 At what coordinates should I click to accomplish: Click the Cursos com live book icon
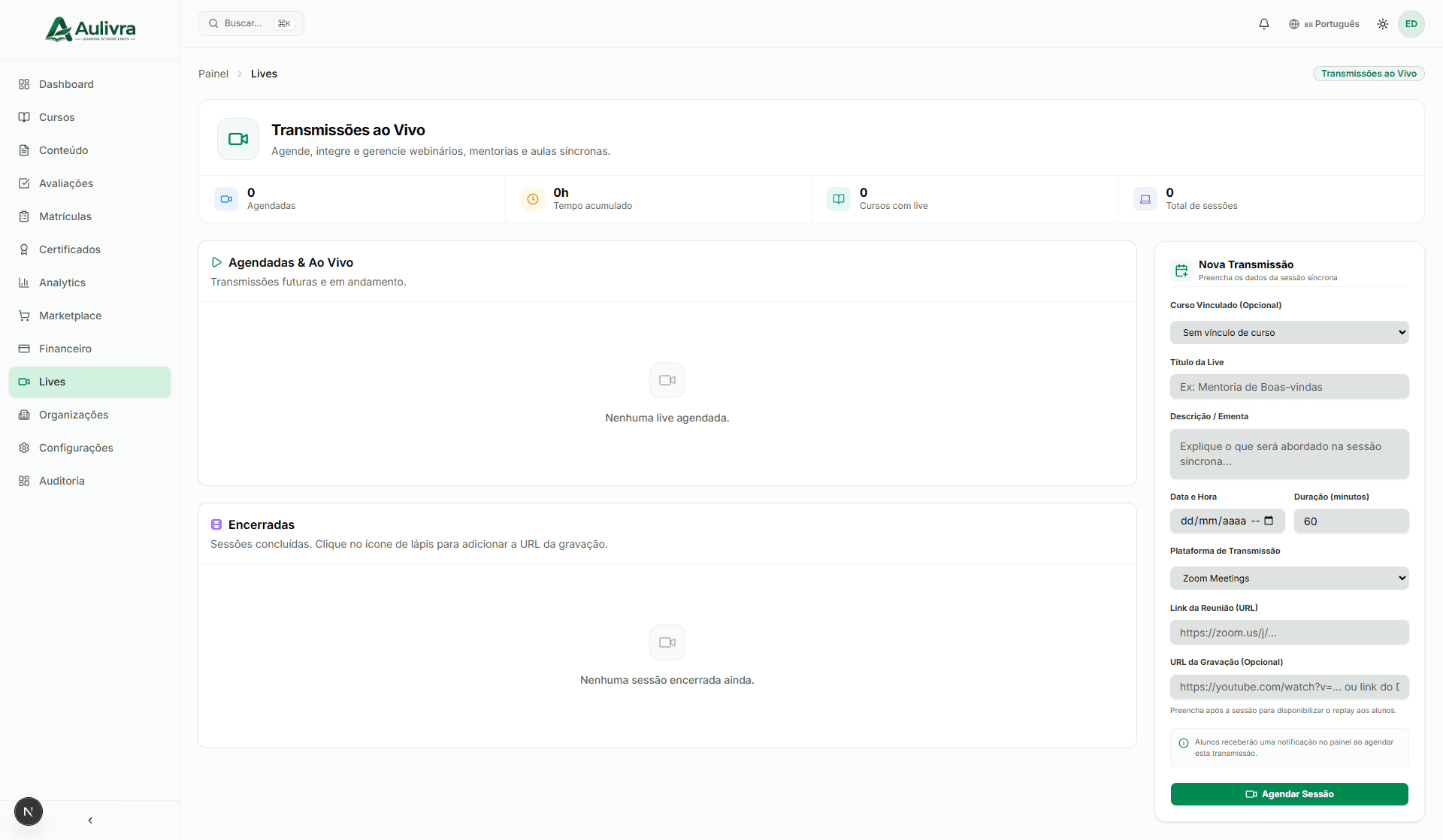pos(839,199)
